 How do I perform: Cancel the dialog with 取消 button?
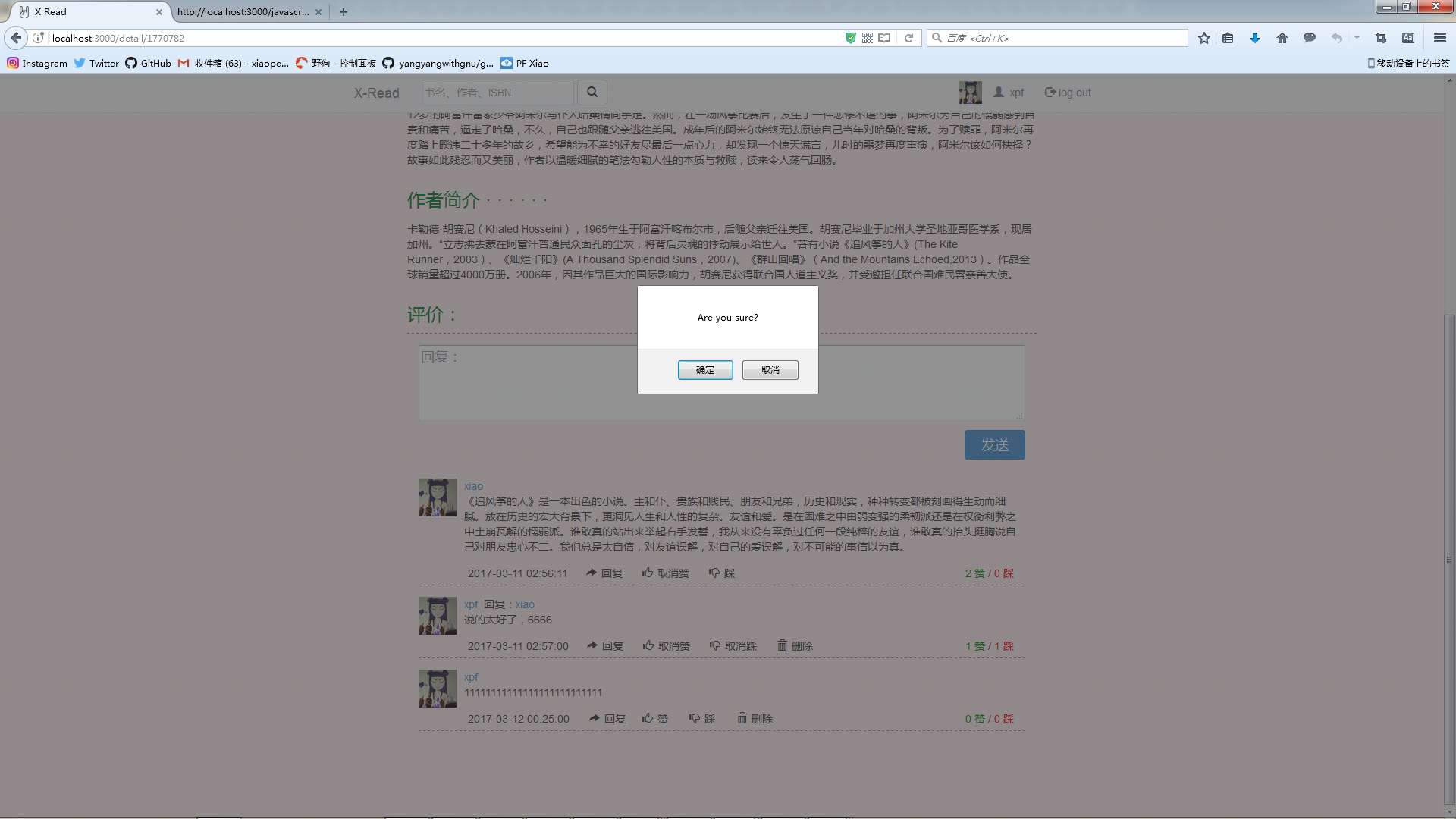770,370
